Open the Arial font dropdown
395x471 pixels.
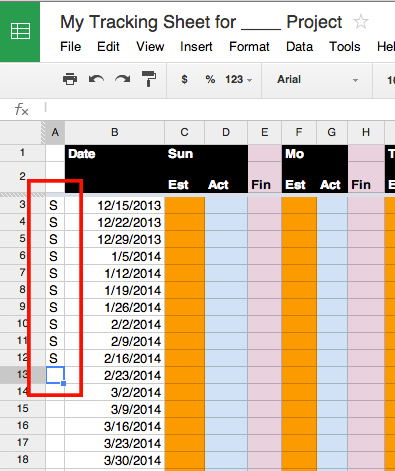point(317,80)
